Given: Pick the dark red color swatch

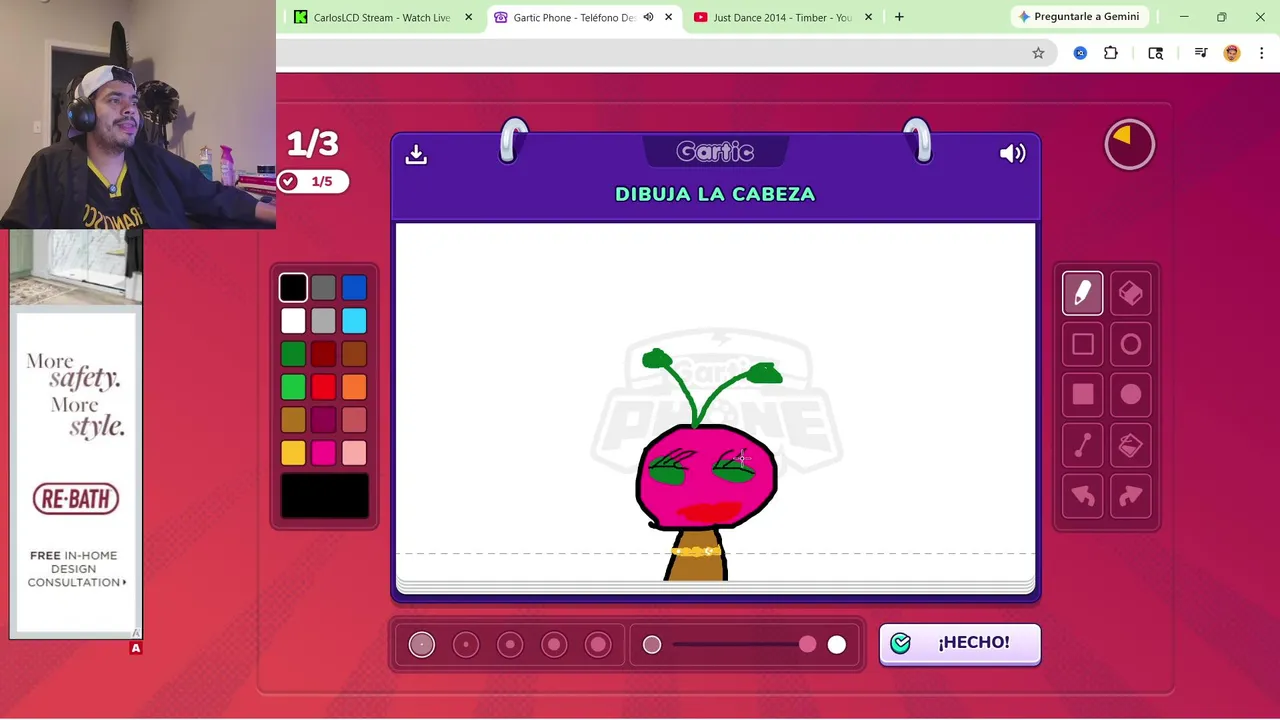Looking at the screenshot, I should 323,354.
